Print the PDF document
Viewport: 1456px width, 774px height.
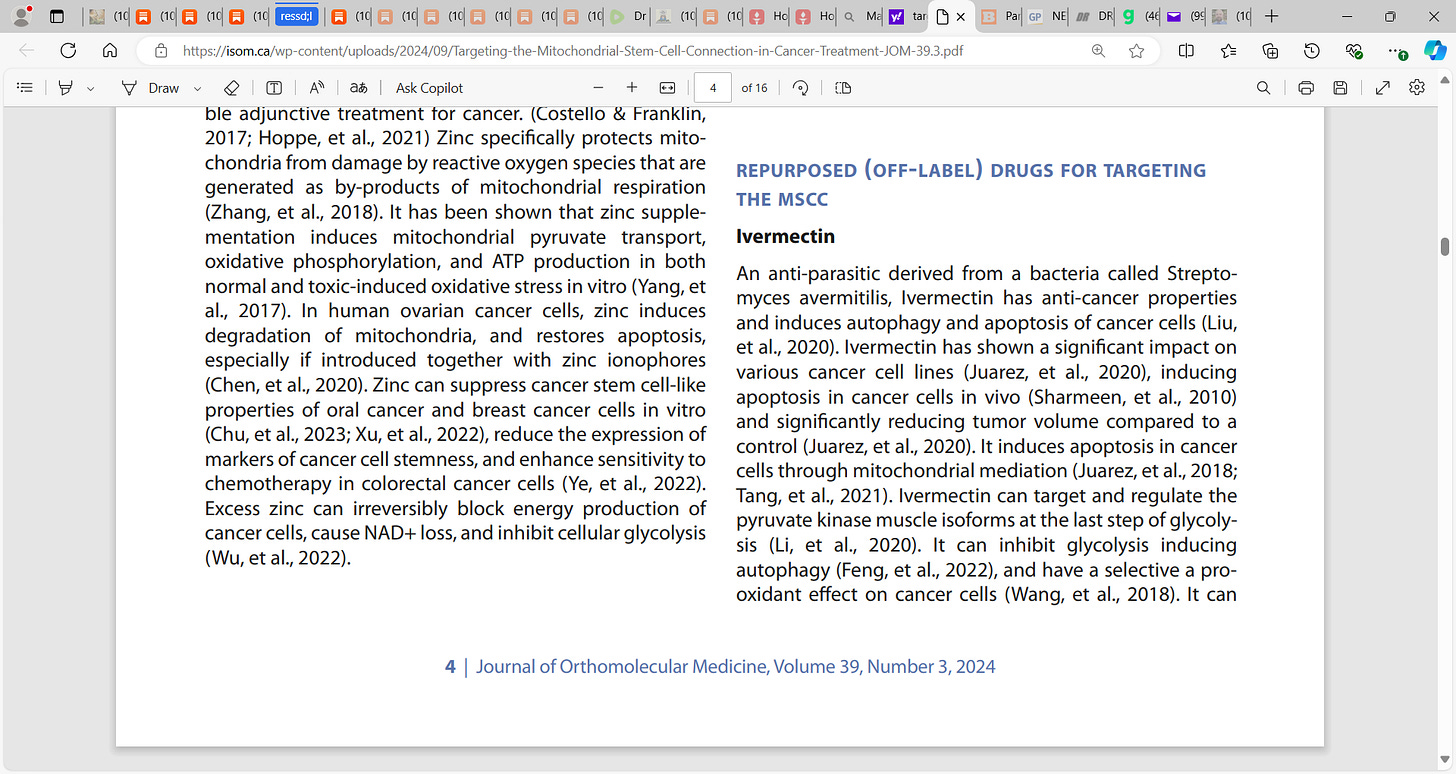1306,88
